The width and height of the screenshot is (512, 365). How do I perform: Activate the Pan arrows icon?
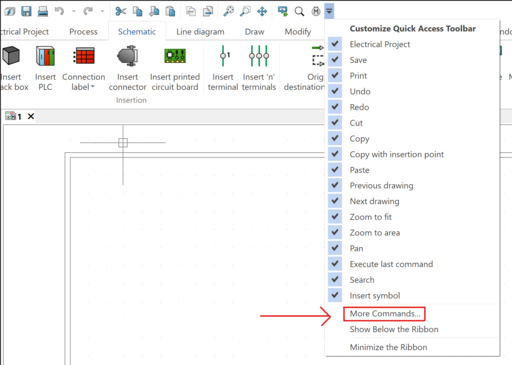click(262, 11)
